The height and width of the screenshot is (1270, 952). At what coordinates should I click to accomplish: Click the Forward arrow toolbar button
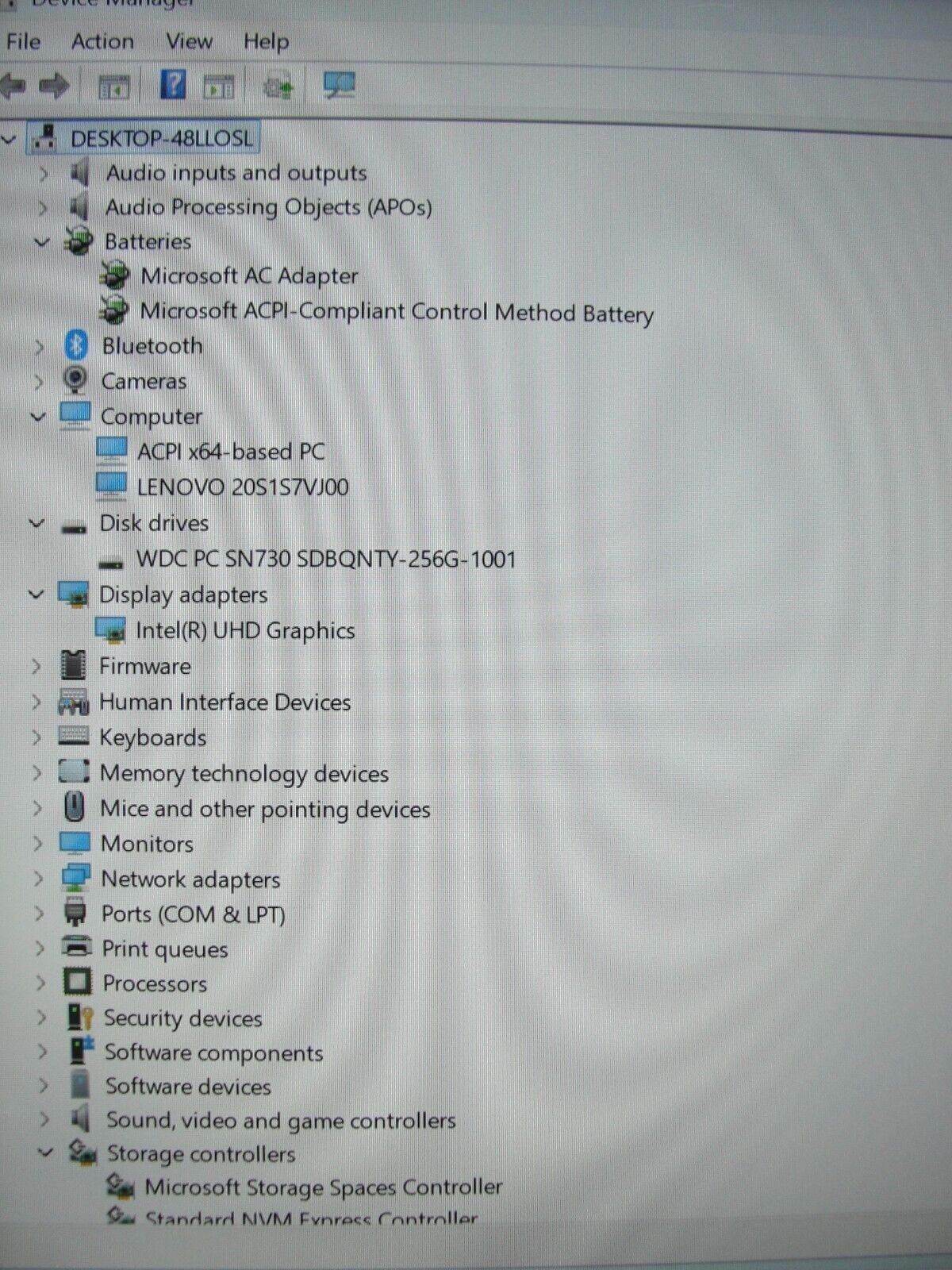click(54, 86)
